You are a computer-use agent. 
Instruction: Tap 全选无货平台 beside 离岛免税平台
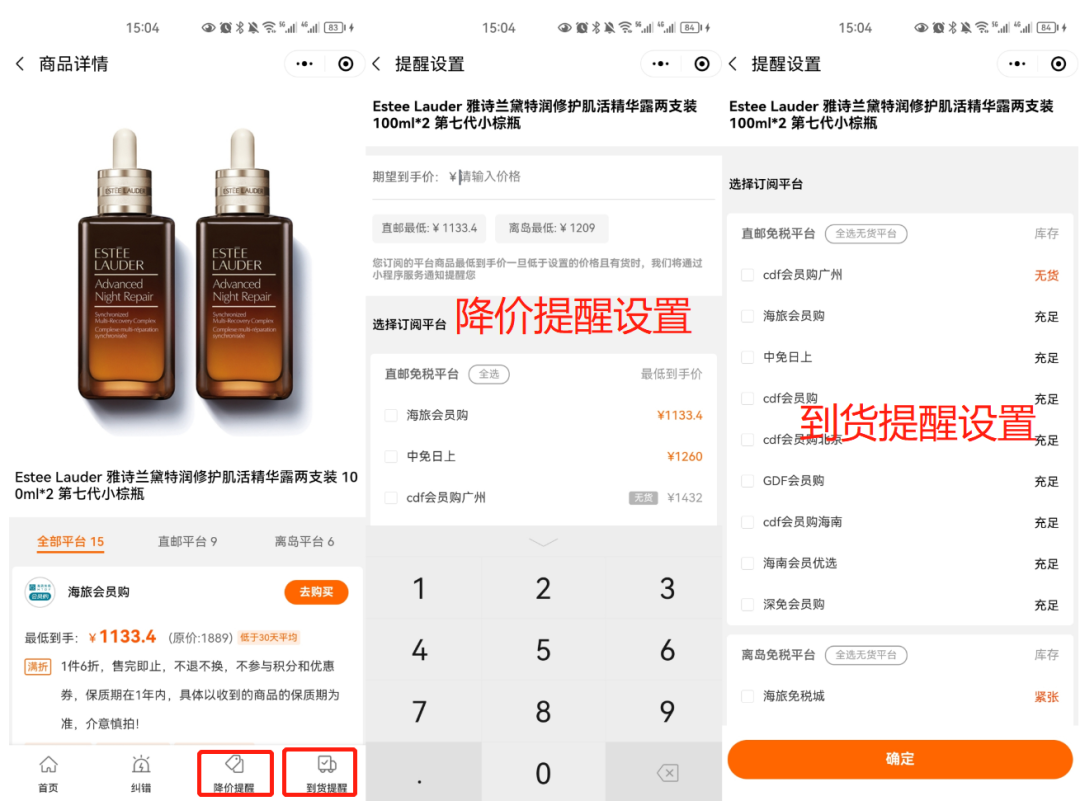click(x=866, y=655)
